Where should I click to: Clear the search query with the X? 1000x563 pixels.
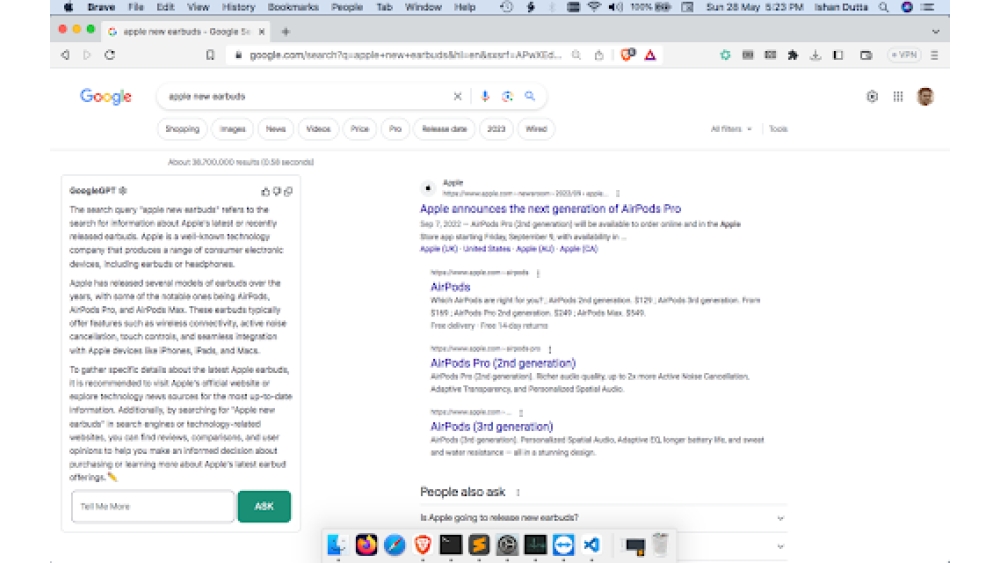457,96
